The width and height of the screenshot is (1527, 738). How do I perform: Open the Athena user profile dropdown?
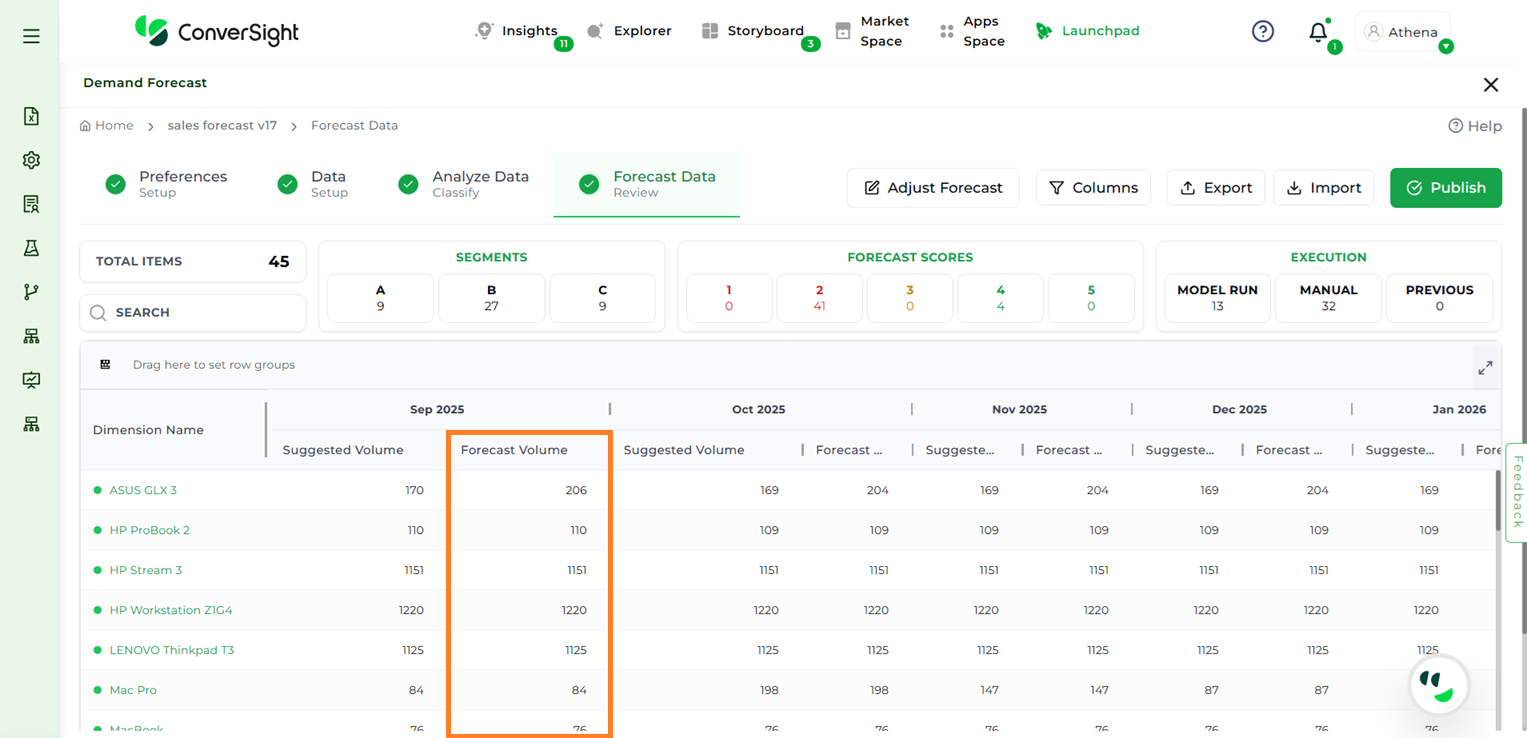pos(1403,32)
